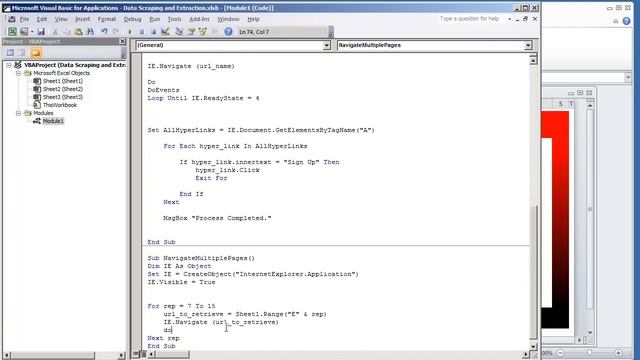The width and height of the screenshot is (640, 360).
Task: Toggle Folders view in Project panel
Action: pyautogui.click(x=36, y=53)
